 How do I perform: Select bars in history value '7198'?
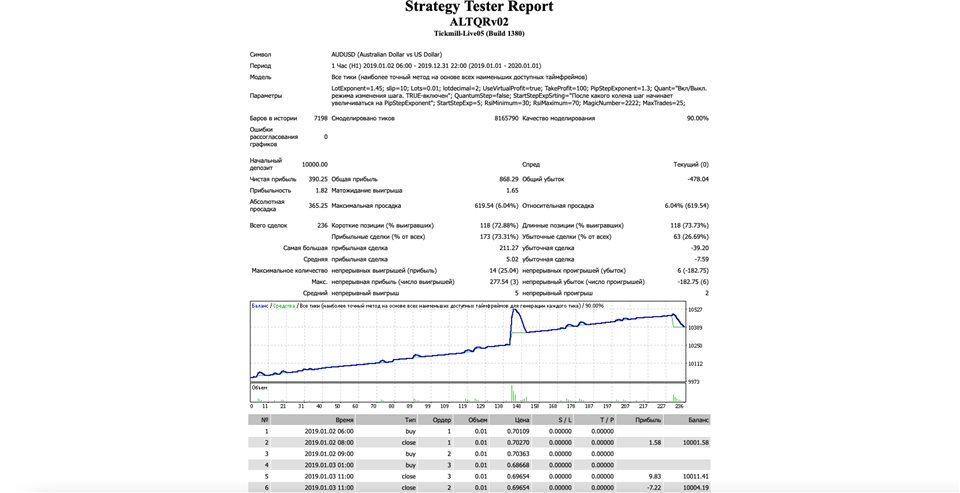click(321, 118)
